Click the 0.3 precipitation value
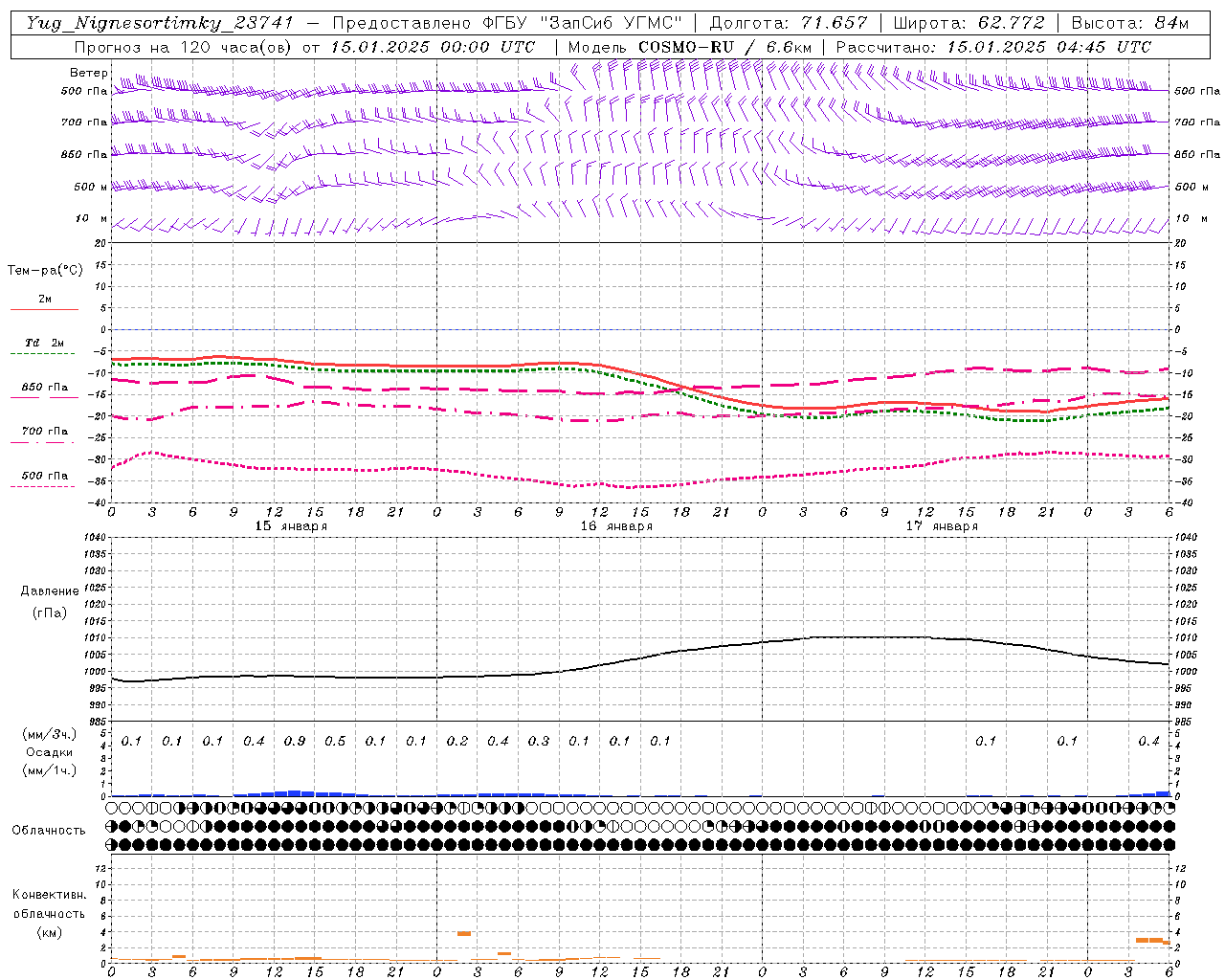 coord(539,742)
